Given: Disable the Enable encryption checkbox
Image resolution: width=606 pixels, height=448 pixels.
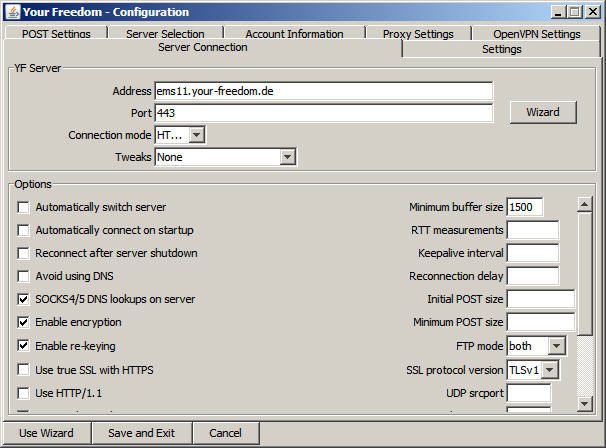Looking at the screenshot, I should [x=24, y=322].
